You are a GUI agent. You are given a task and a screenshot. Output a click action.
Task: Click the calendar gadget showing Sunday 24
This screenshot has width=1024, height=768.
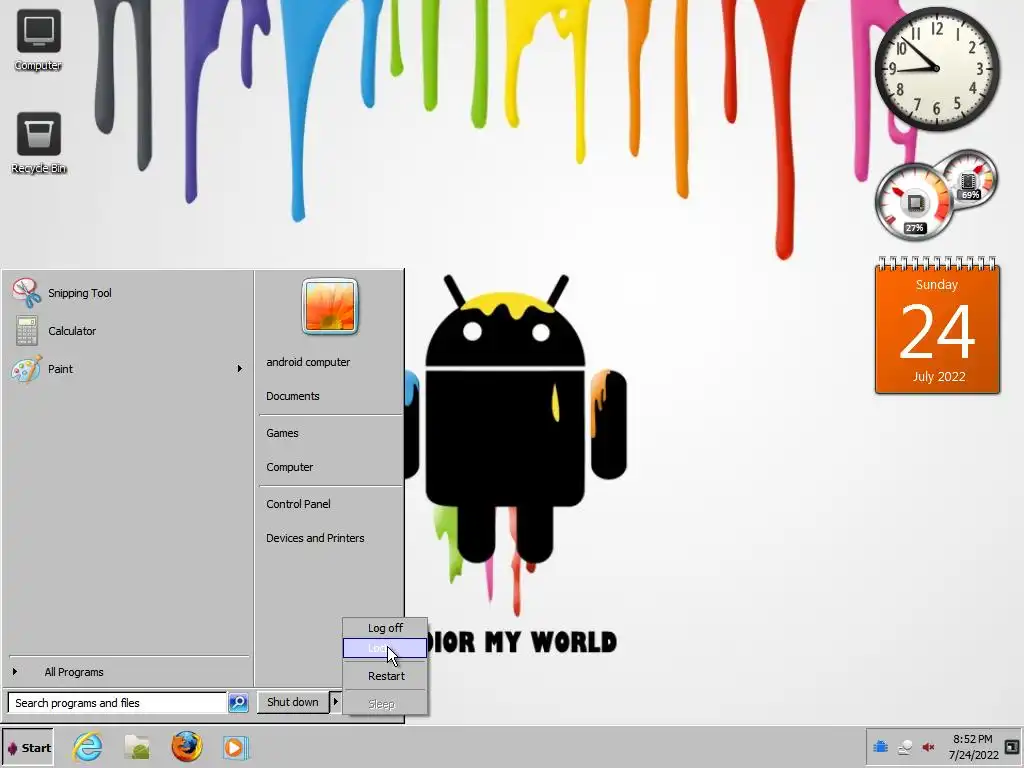click(x=937, y=326)
